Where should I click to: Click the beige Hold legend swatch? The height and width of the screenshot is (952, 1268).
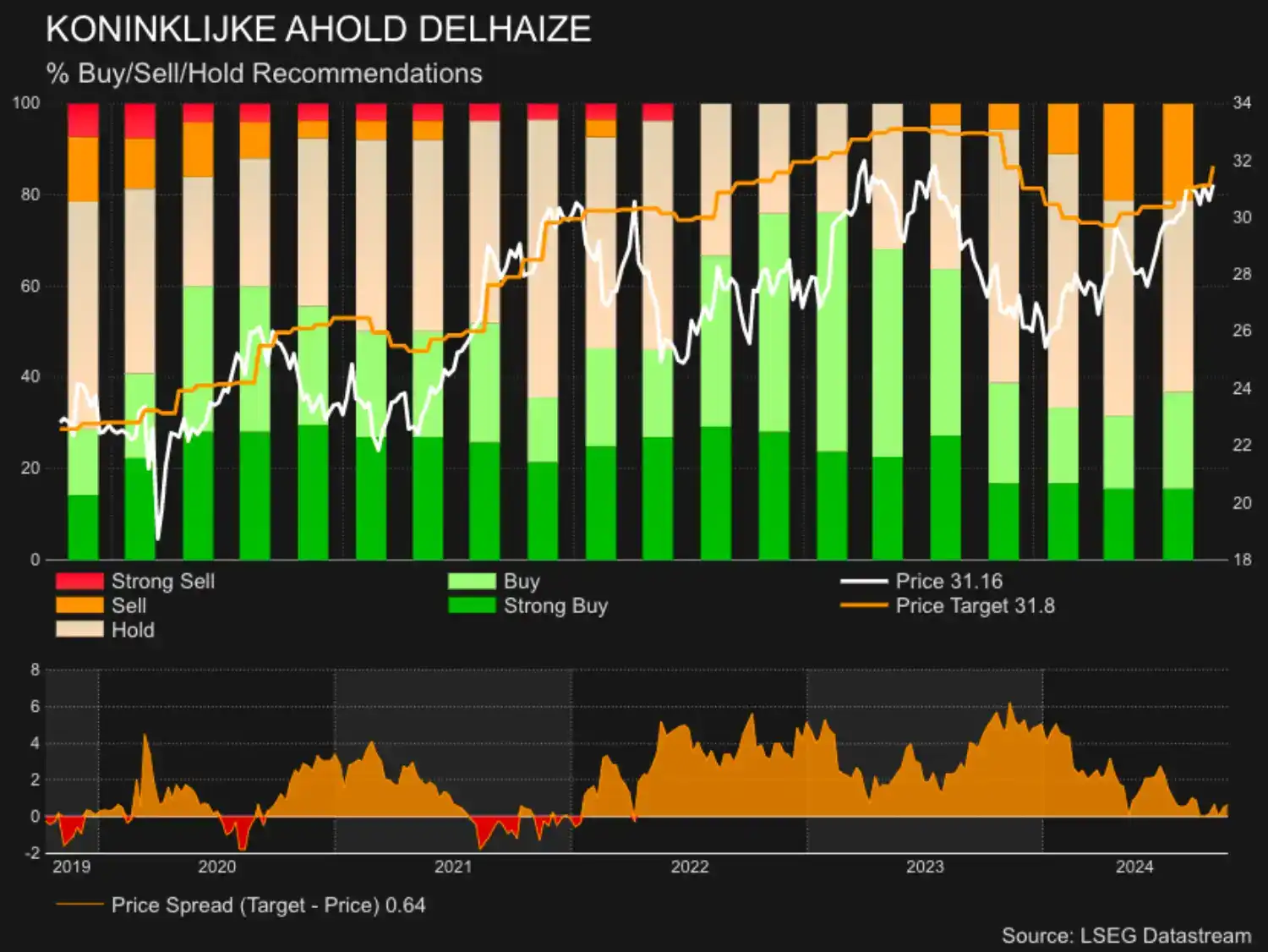tap(79, 630)
